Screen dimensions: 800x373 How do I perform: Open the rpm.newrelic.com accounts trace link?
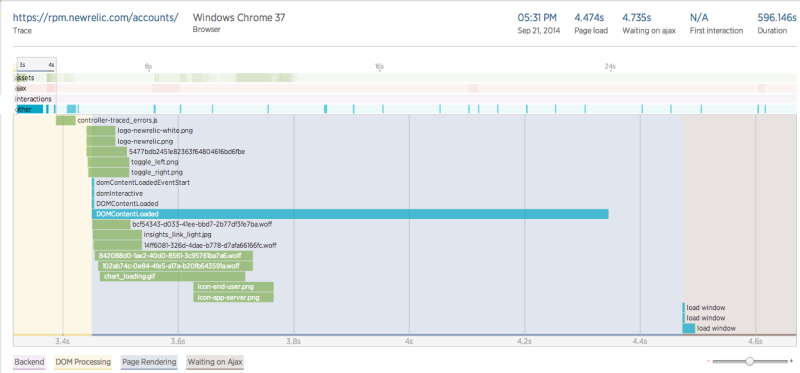pos(96,17)
